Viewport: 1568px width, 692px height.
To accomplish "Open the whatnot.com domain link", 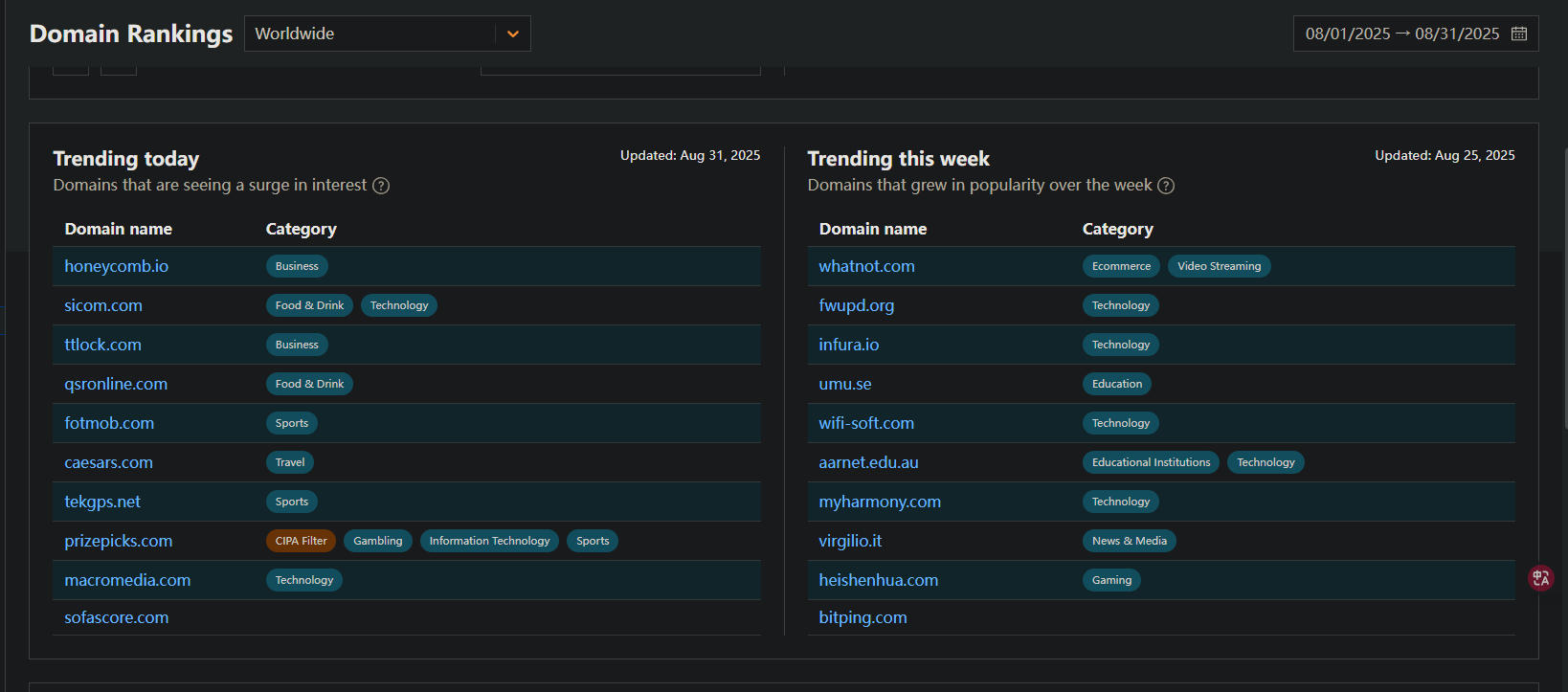I will (866, 266).
